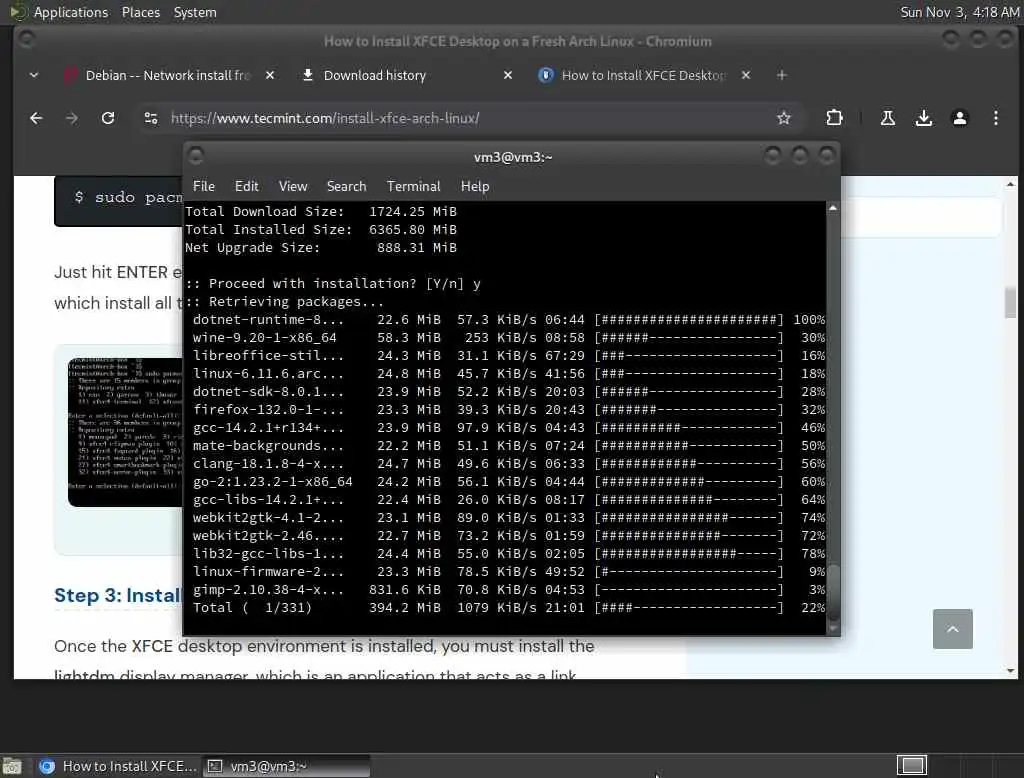Open Chromium's three-dot menu
Viewport: 1024px width, 778px height.
coord(995,118)
